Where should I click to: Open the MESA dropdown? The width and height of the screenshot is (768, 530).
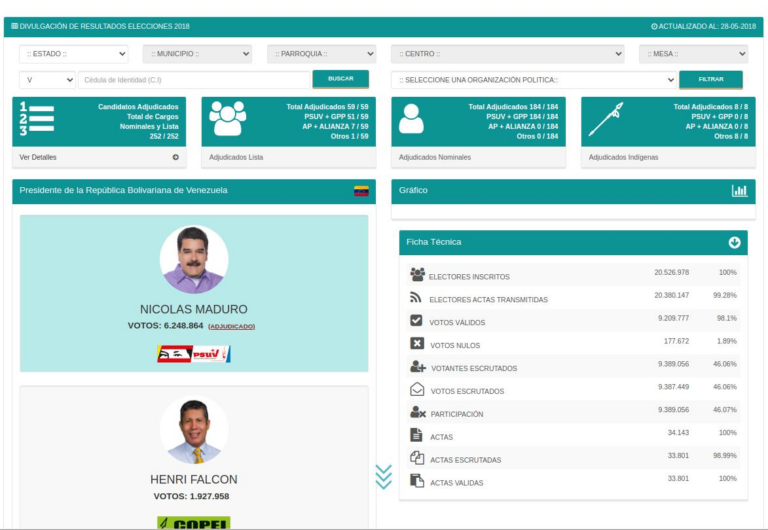click(691, 54)
